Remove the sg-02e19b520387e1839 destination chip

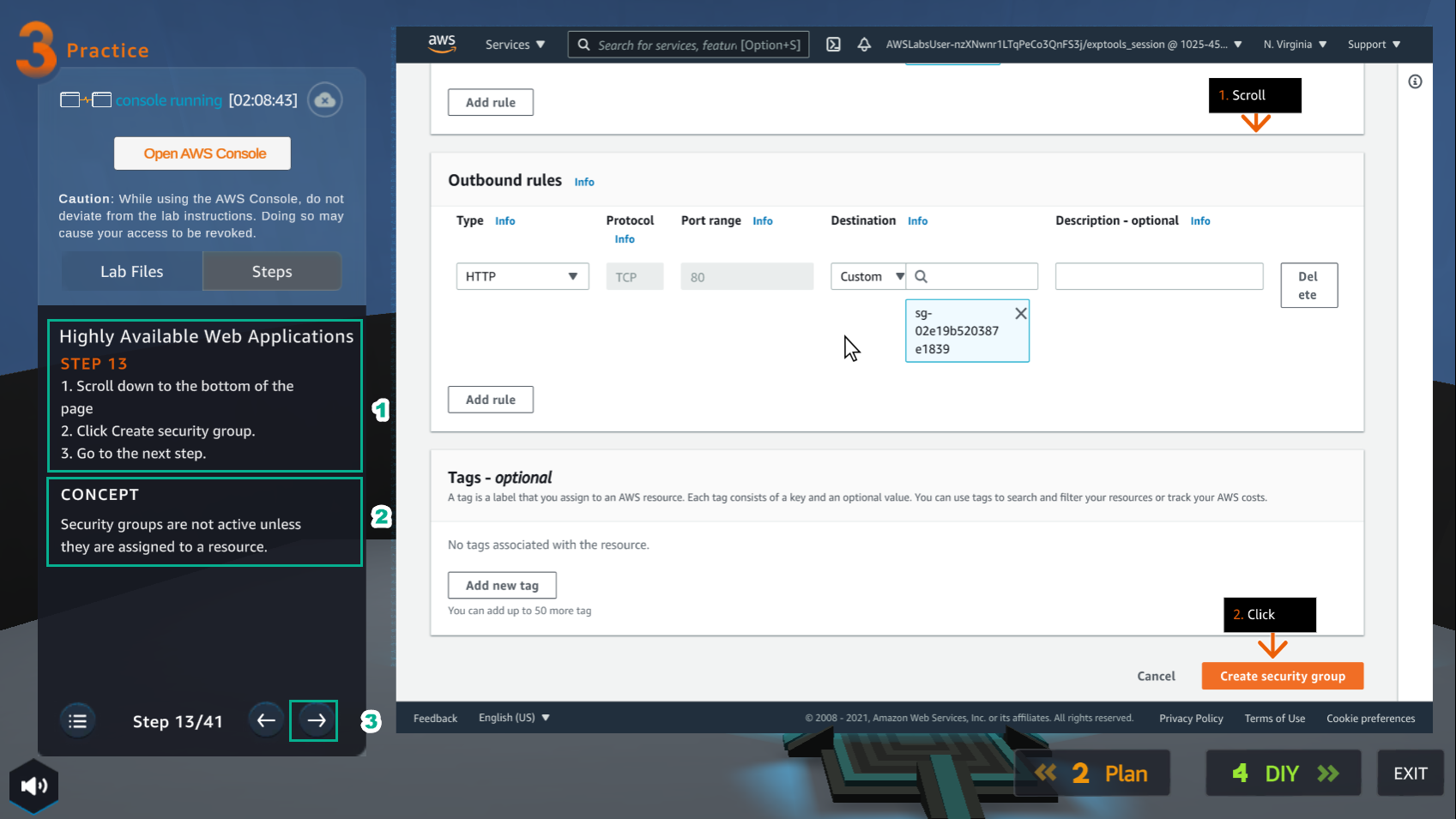(1021, 314)
